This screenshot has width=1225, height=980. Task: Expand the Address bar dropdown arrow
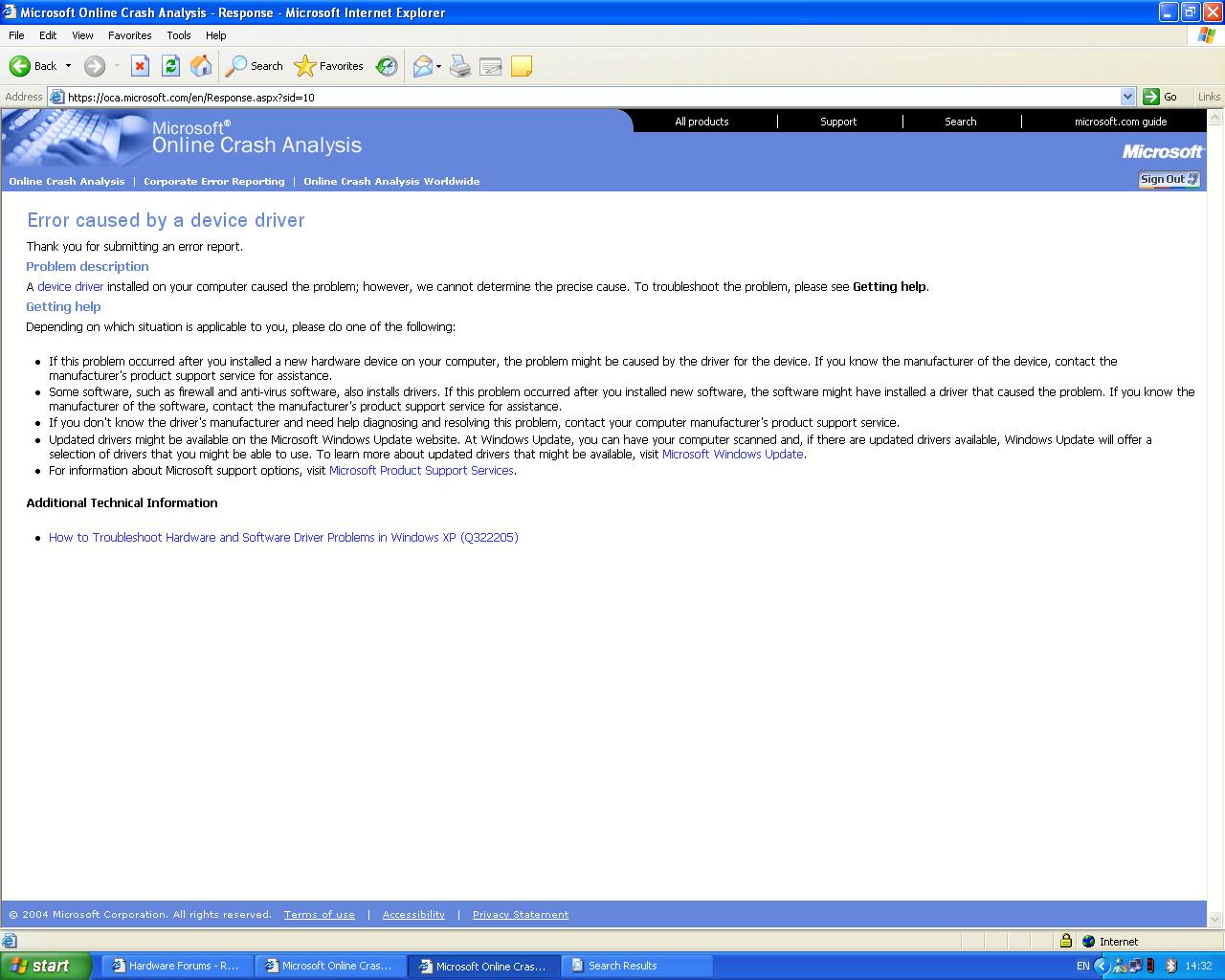coord(1127,97)
